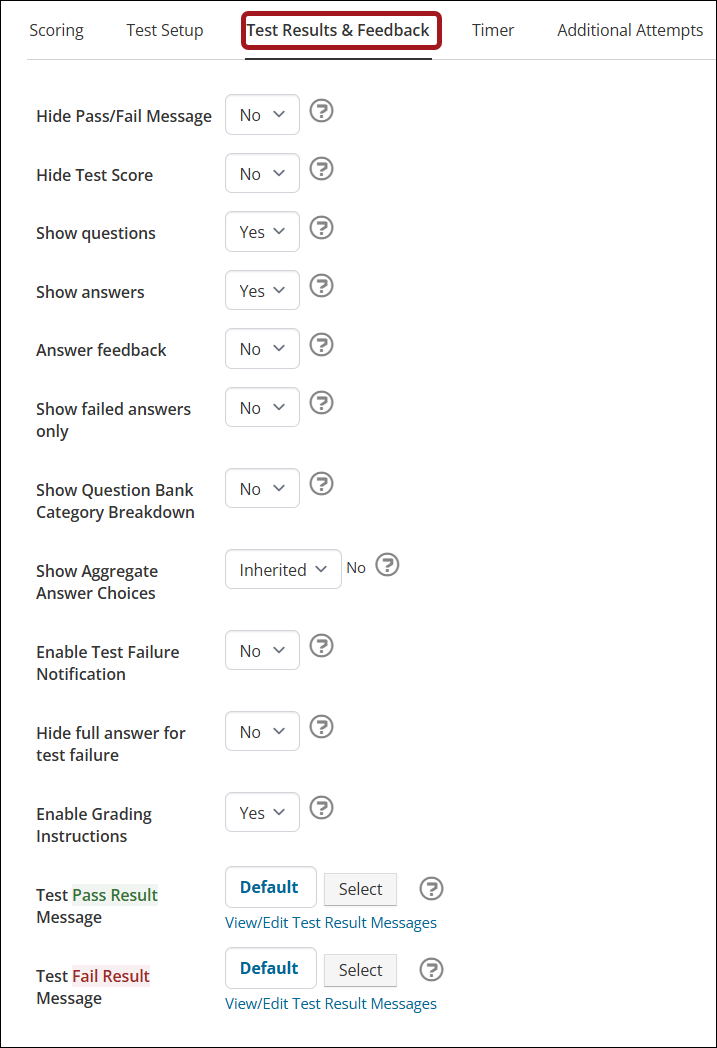Show help for Show Aggregate Answer Choices
Image resolution: width=717 pixels, height=1048 pixels.
tap(388, 565)
